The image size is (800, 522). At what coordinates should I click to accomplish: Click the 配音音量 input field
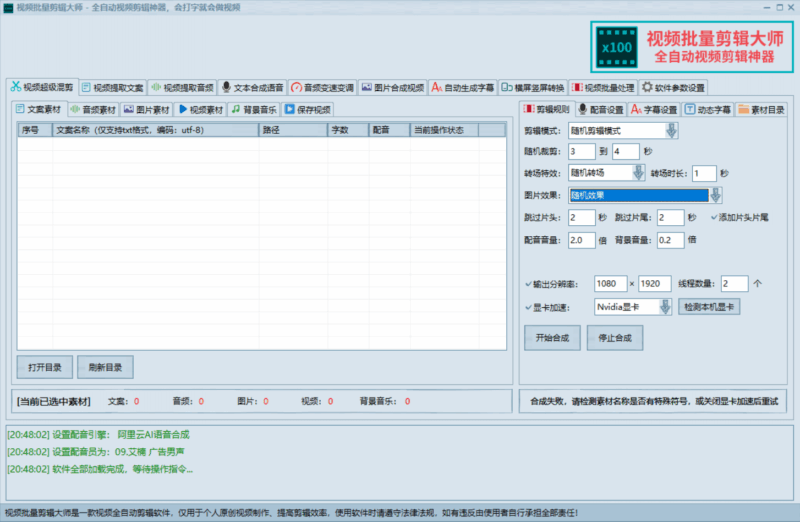582,240
